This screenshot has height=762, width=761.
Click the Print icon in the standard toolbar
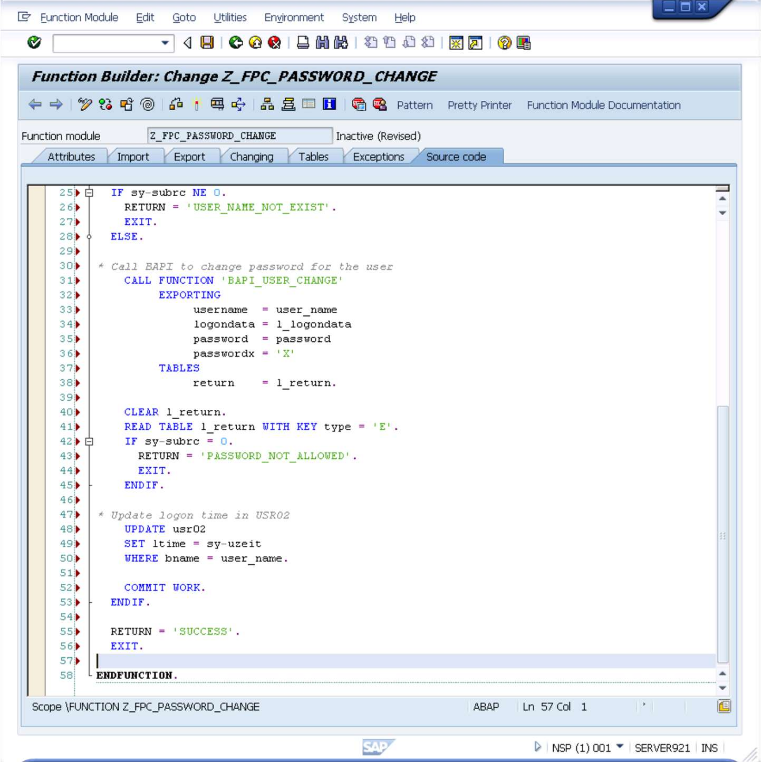click(x=303, y=43)
